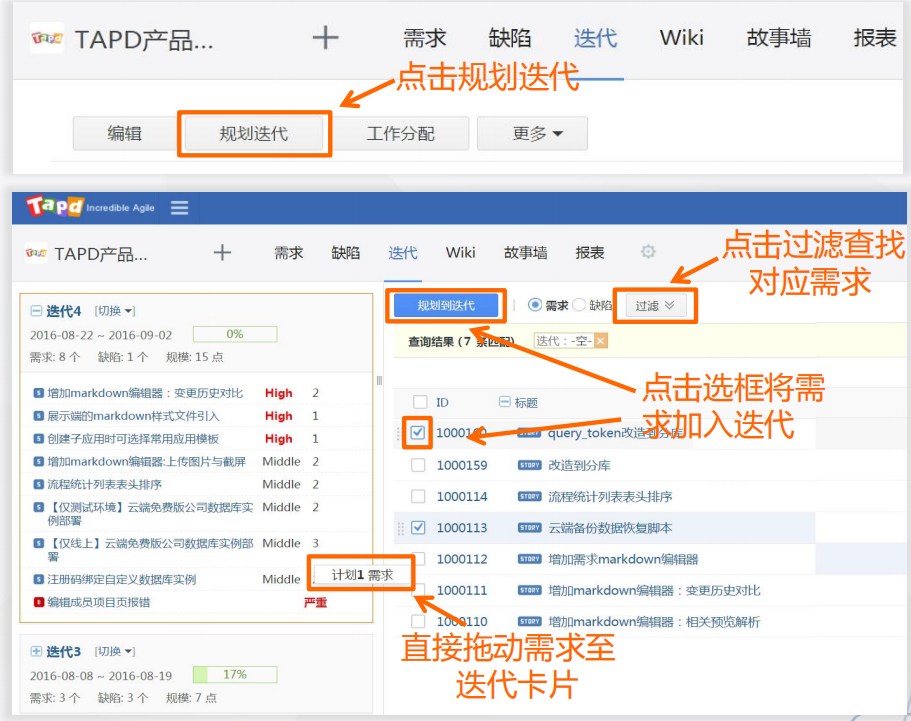The image size is (911, 721).
Task: Open 缺陷 tab in top panel
Action: (x=510, y=38)
